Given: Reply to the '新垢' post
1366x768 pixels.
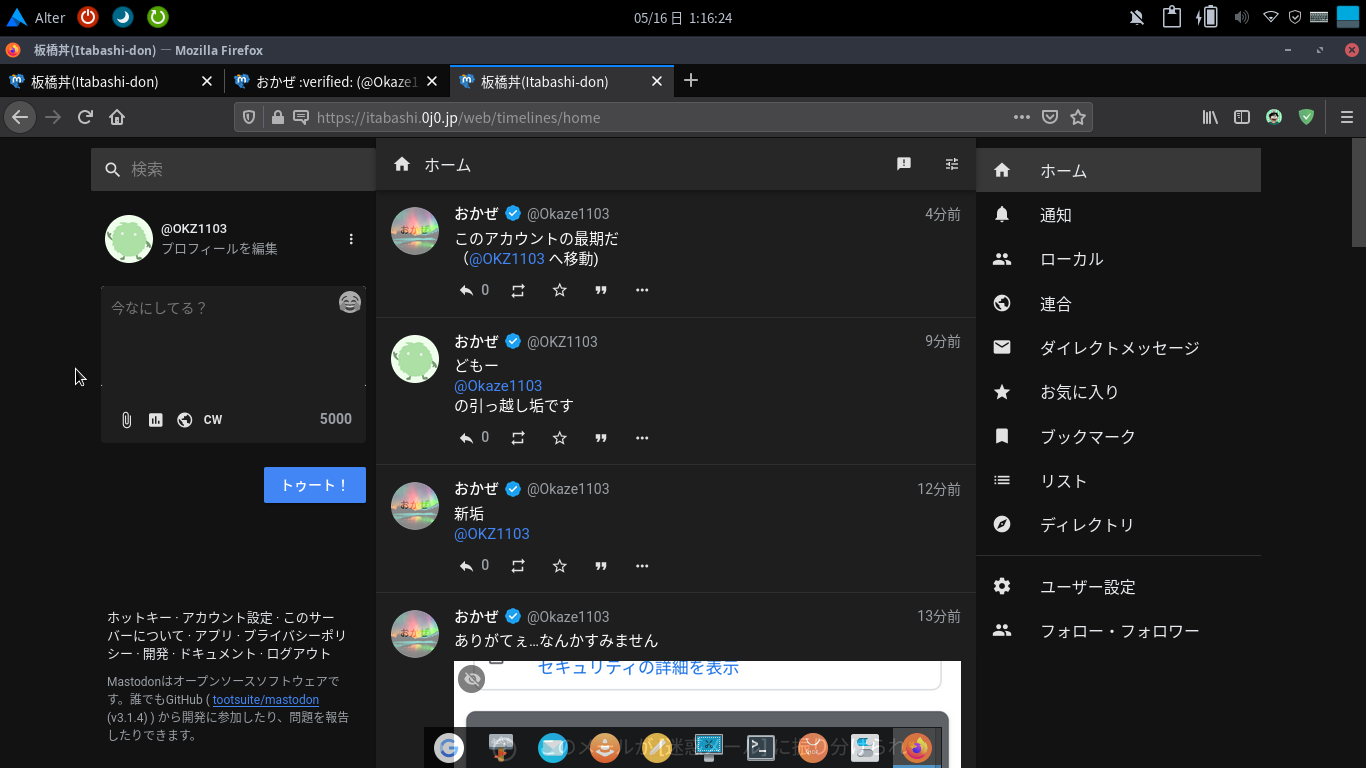Looking at the screenshot, I should (466, 566).
